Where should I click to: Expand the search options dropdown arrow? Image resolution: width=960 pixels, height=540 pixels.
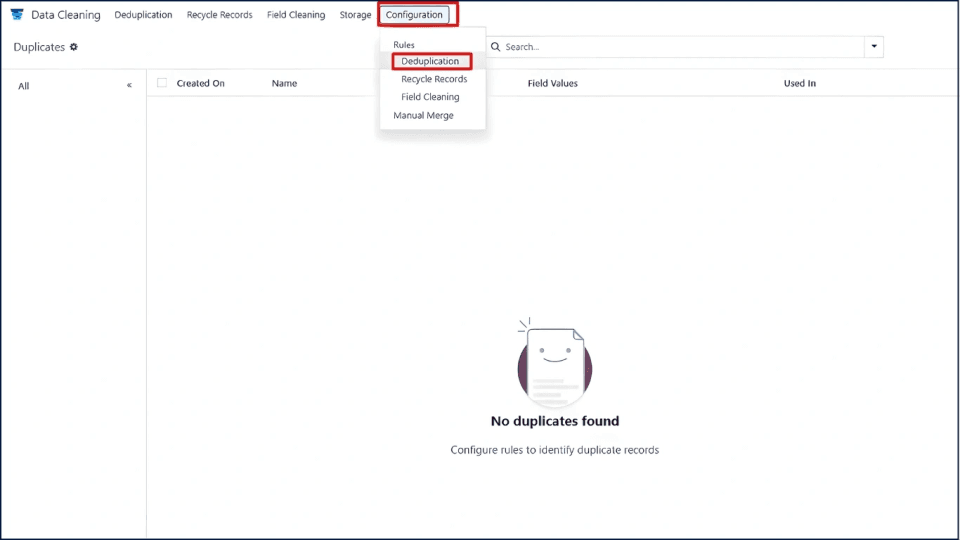874,47
